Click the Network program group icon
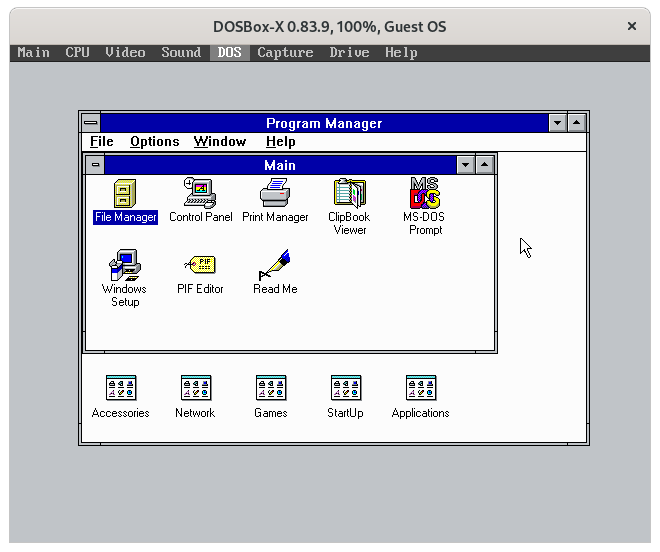This screenshot has height=552, width=660. click(x=195, y=388)
